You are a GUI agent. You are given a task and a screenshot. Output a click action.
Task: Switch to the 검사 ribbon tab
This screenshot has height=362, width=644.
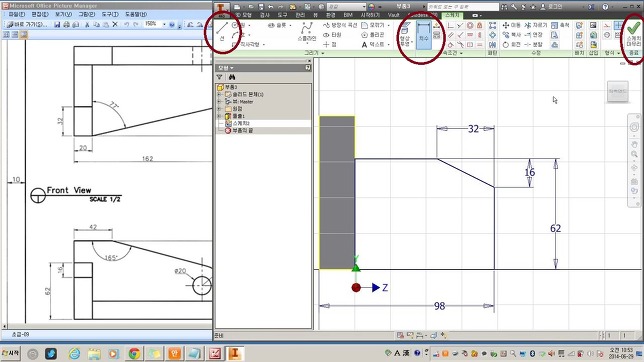tap(265, 15)
